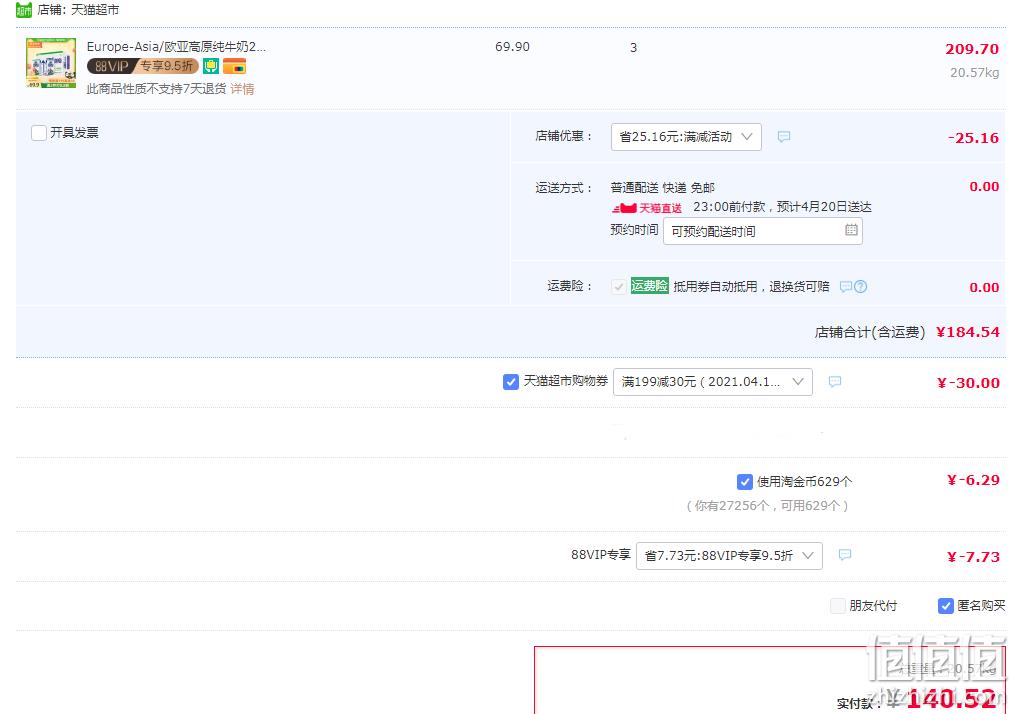Click the green shield icon beside the 88VIP badge

(x=211, y=66)
